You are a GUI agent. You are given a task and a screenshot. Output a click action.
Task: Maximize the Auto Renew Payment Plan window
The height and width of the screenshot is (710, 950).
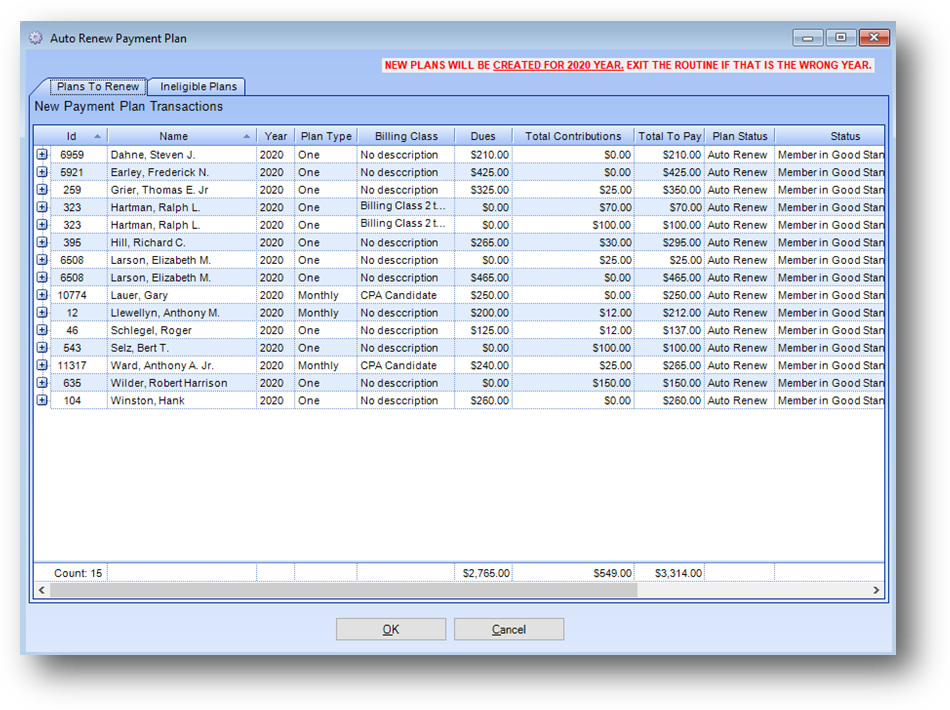pos(841,38)
